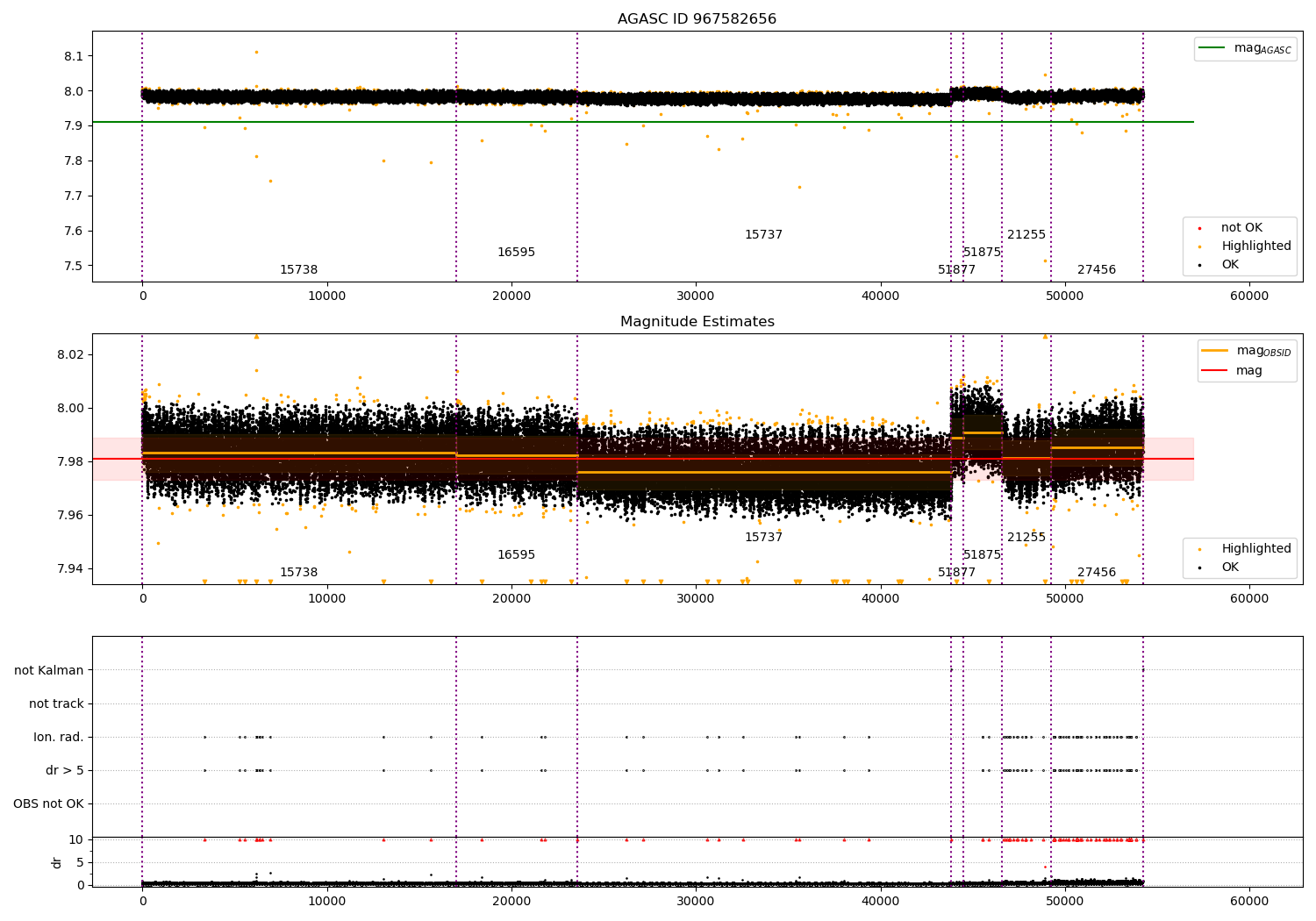Click obsid label 15737 in the top plot

(763, 235)
